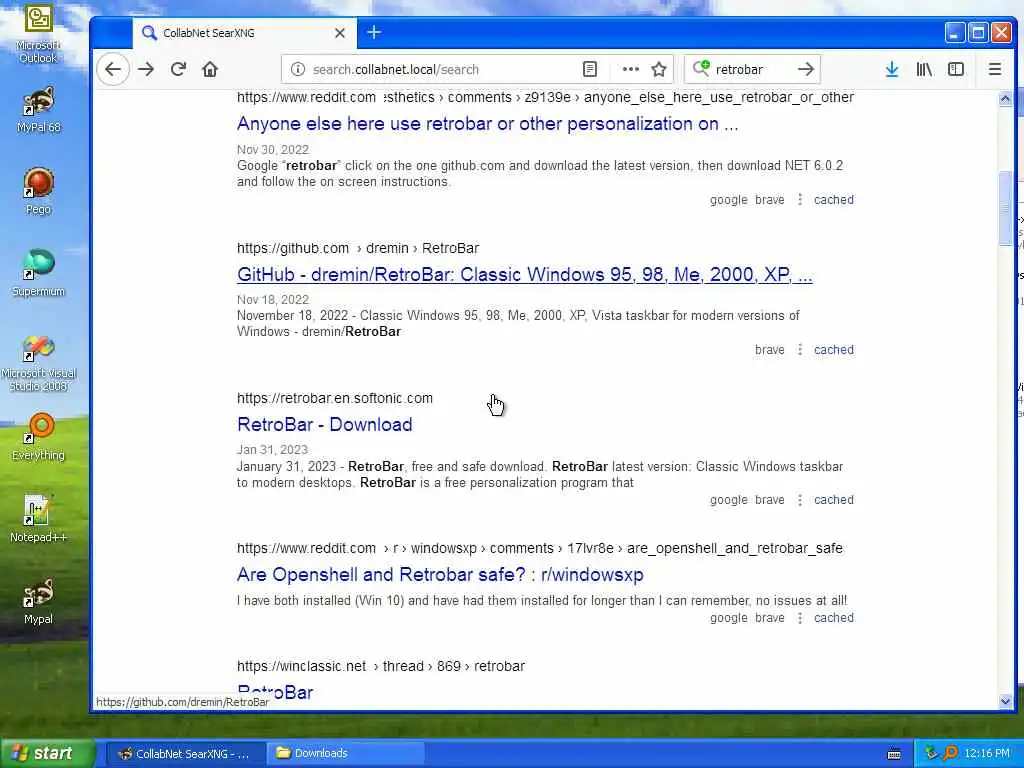1024x768 pixels.
Task: Click cached link for windowsxp reddit result
Action: (x=833, y=618)
